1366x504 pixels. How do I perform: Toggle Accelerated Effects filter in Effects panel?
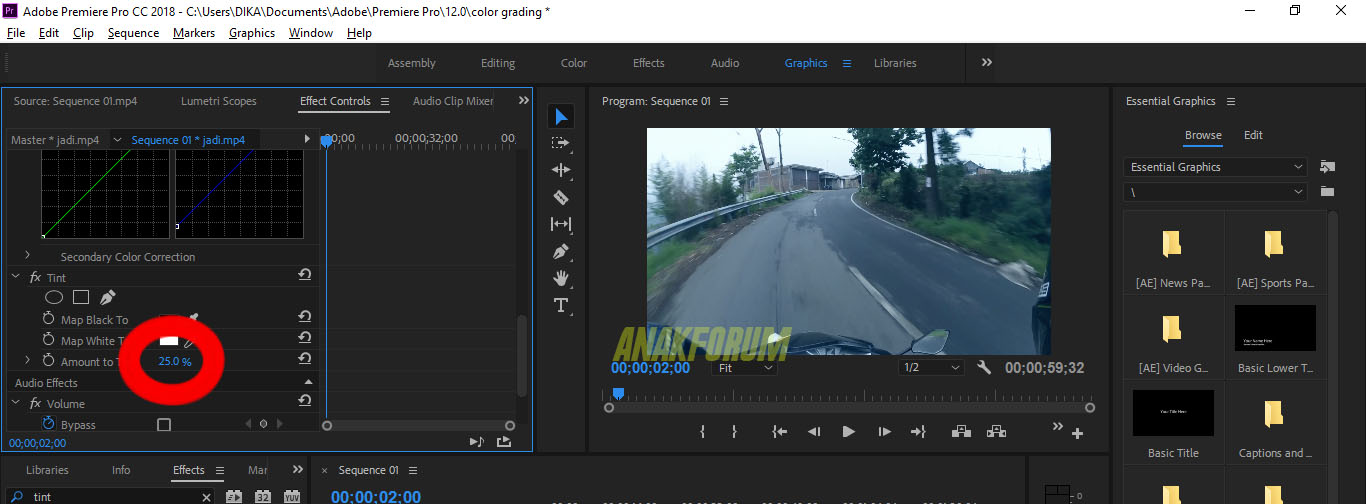[233, 496]
